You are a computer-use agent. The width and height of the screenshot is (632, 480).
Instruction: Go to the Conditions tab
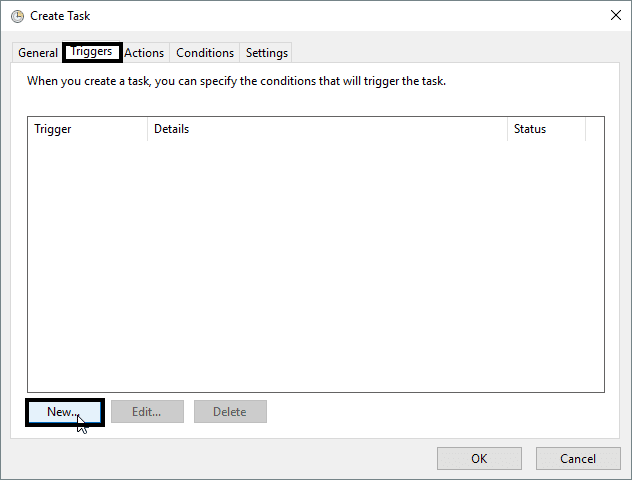(x=205, y=53)
